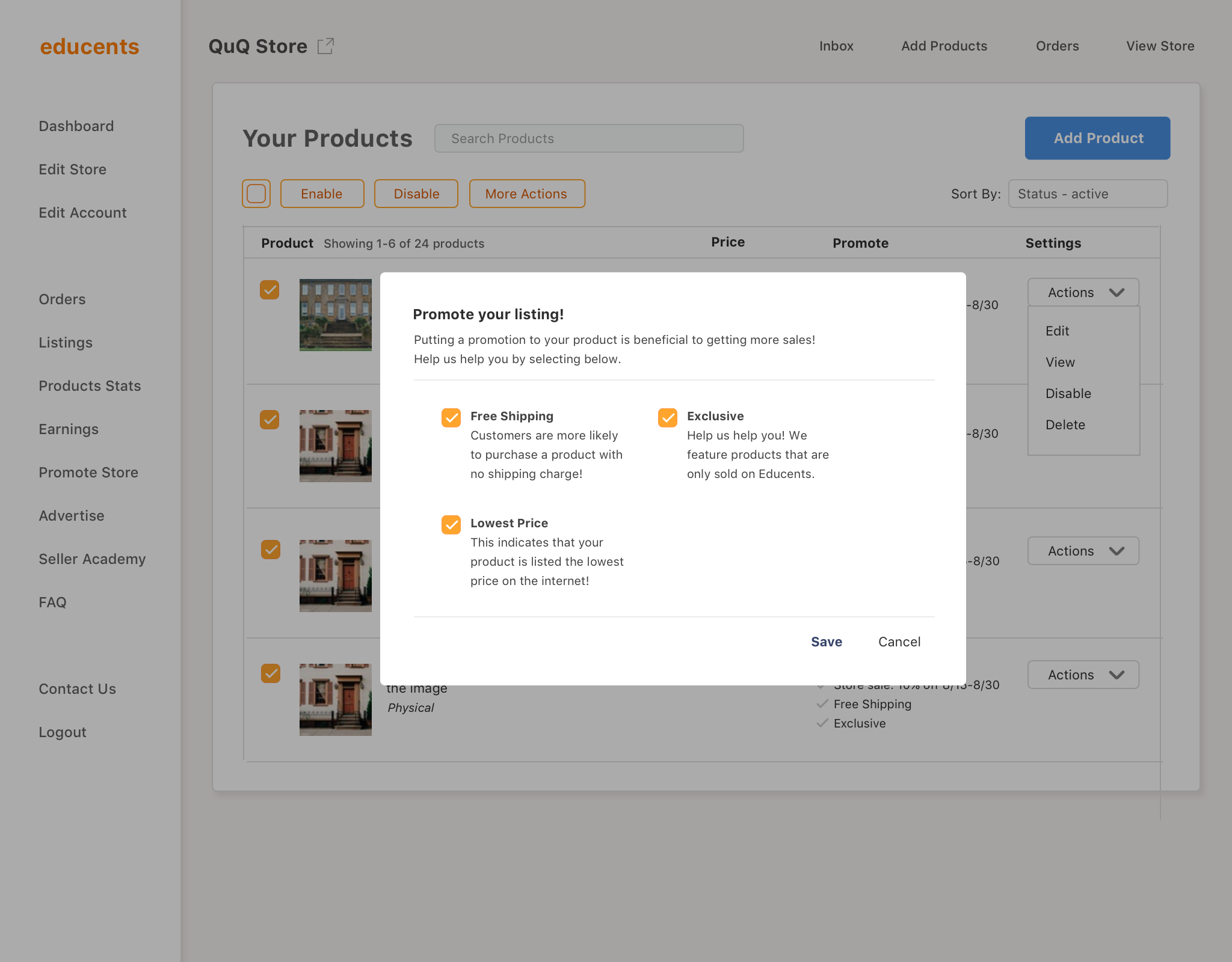
Task: Click the educents logo
Action: [x=89, y=46]
